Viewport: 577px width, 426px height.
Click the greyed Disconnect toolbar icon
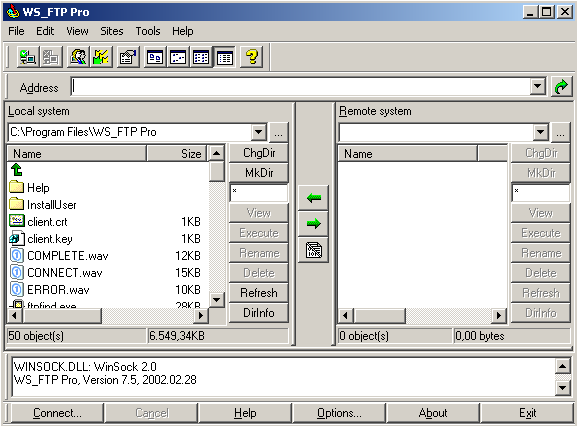pos(50,57)
